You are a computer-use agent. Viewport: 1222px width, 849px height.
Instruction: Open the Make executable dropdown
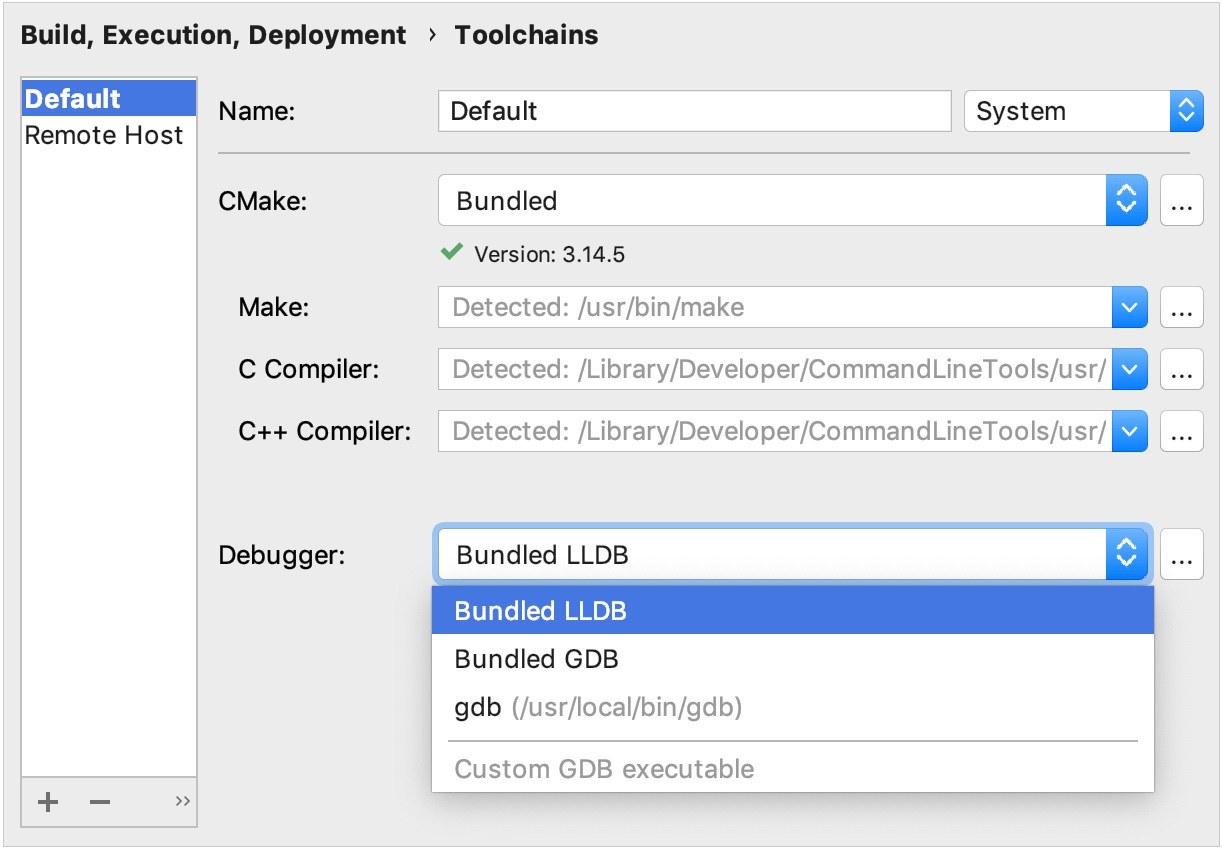pos(1129,307)
